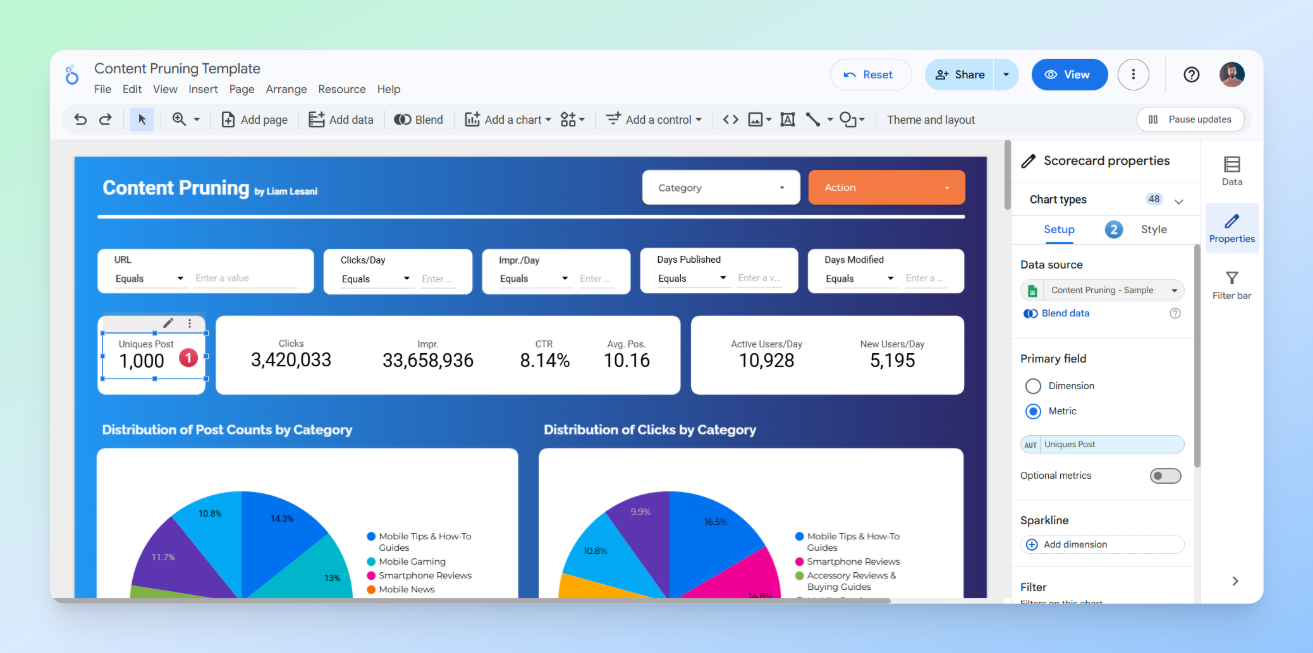Switch to the Style tab
Image resolution: width=1313 pixels, height=653 pixels.
click(x=1153, y=229)
